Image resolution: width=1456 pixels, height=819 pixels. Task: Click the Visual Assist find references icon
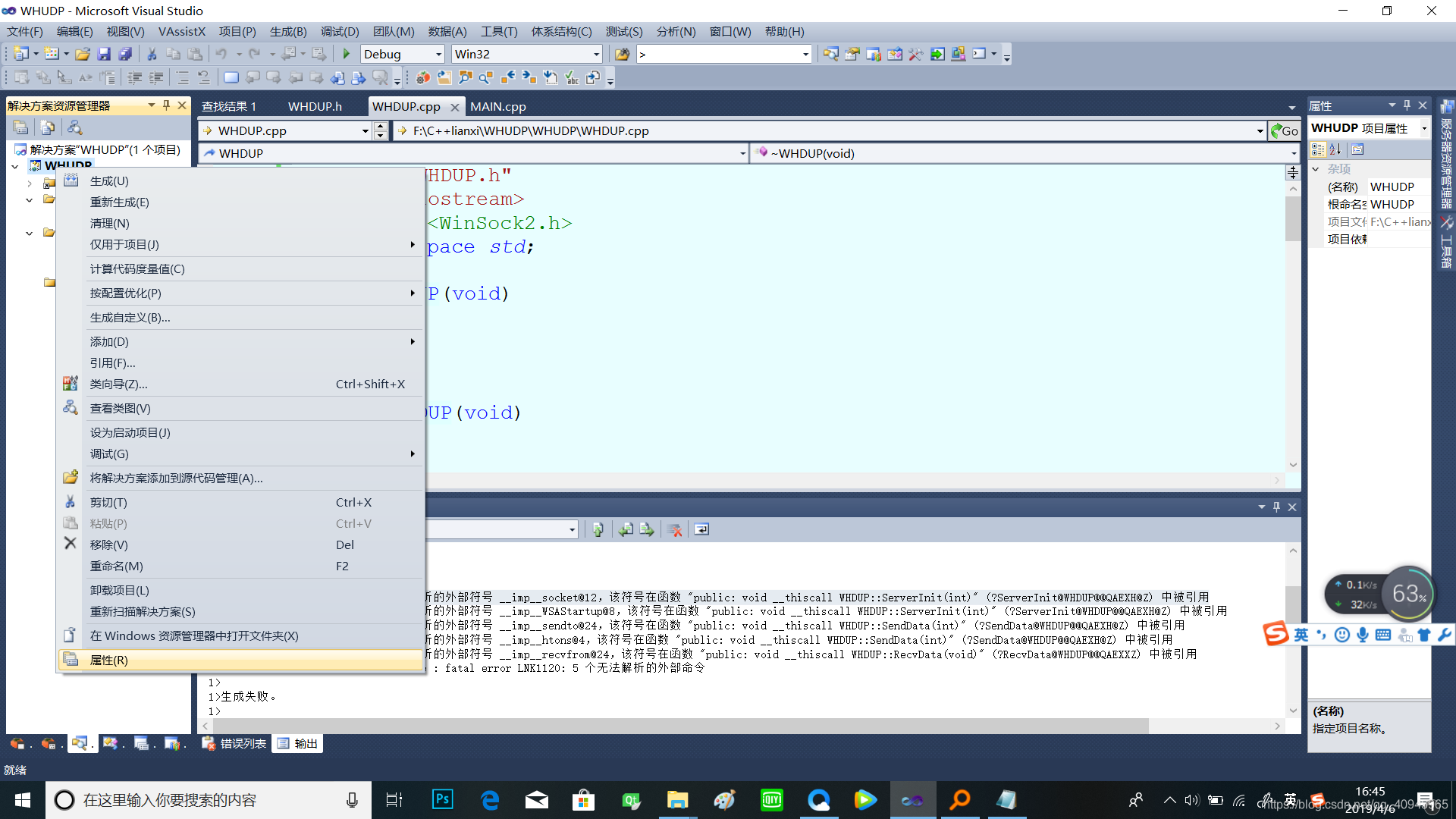point(465,77)
